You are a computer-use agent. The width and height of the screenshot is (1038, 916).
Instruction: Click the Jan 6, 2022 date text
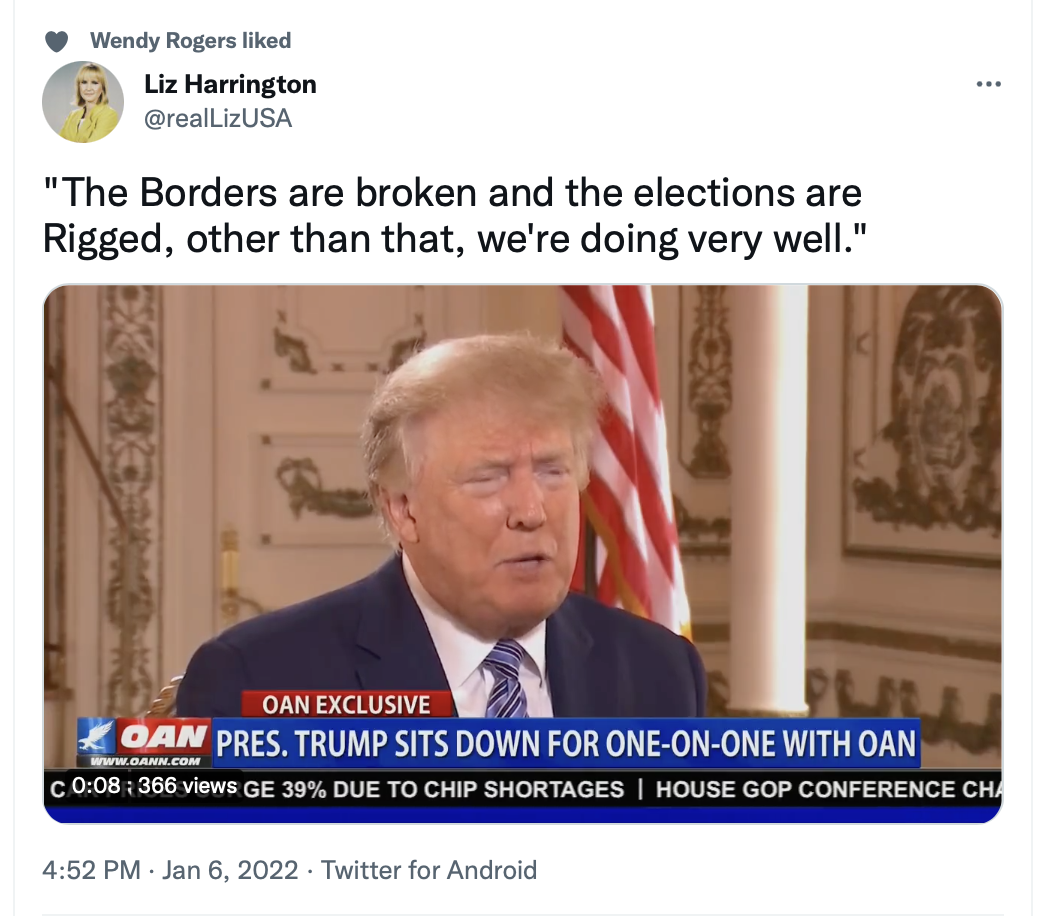point(230,870)
